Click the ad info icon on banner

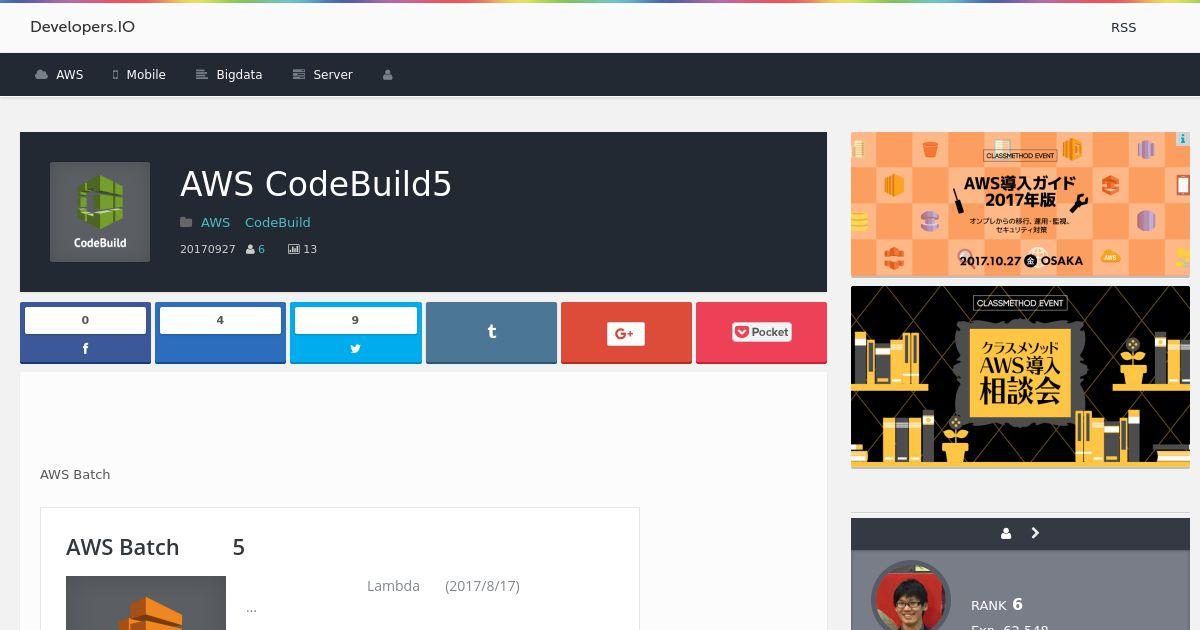point(1182,139)
